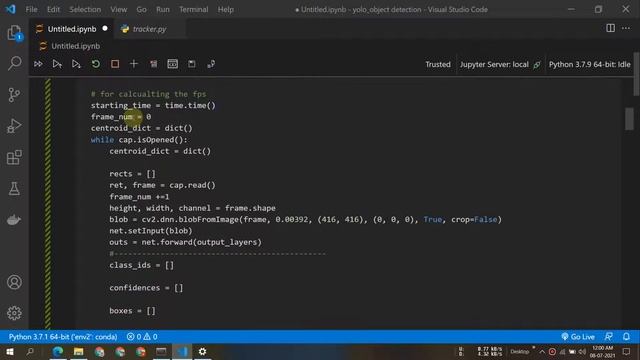The height and width of the screenshot is (360, 640).
Task: Open the View menu
Action: click(118, 9)
